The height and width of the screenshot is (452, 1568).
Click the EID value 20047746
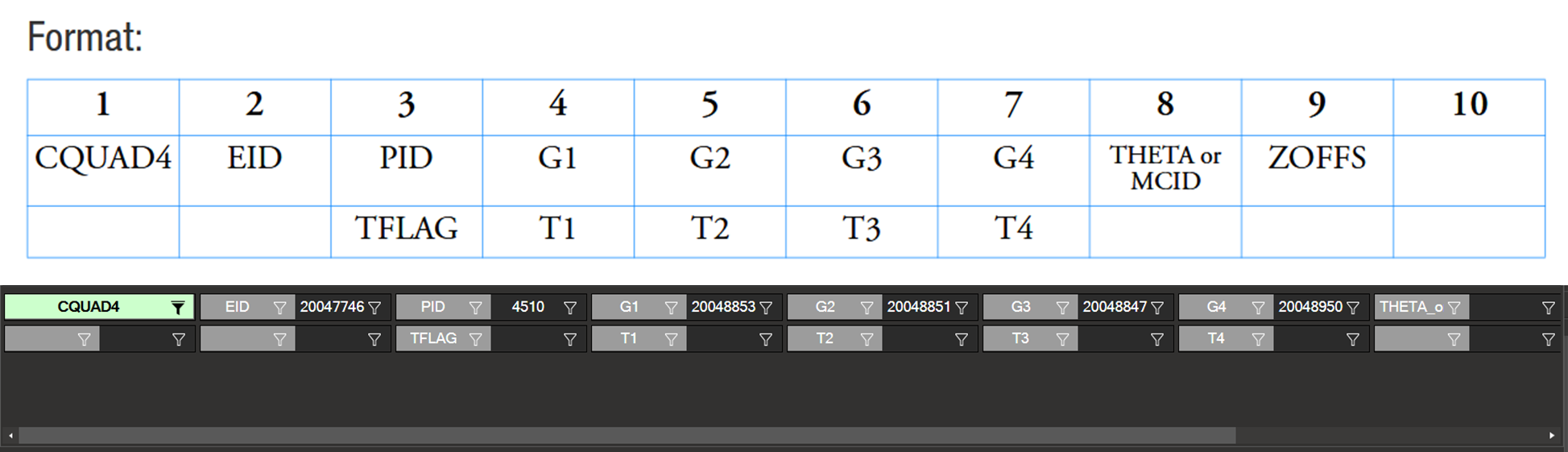[x=331, y=307]
